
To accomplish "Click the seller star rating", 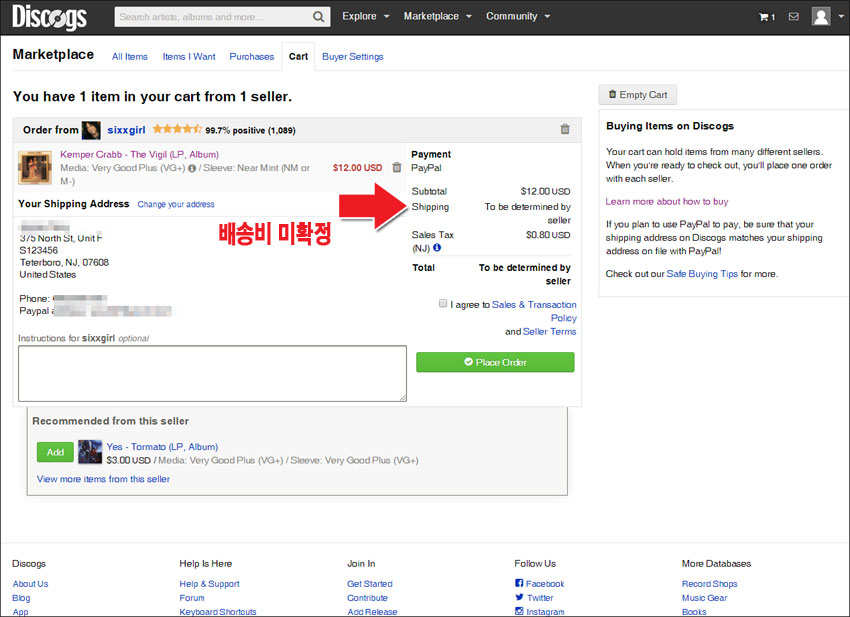I will (177, 129).
